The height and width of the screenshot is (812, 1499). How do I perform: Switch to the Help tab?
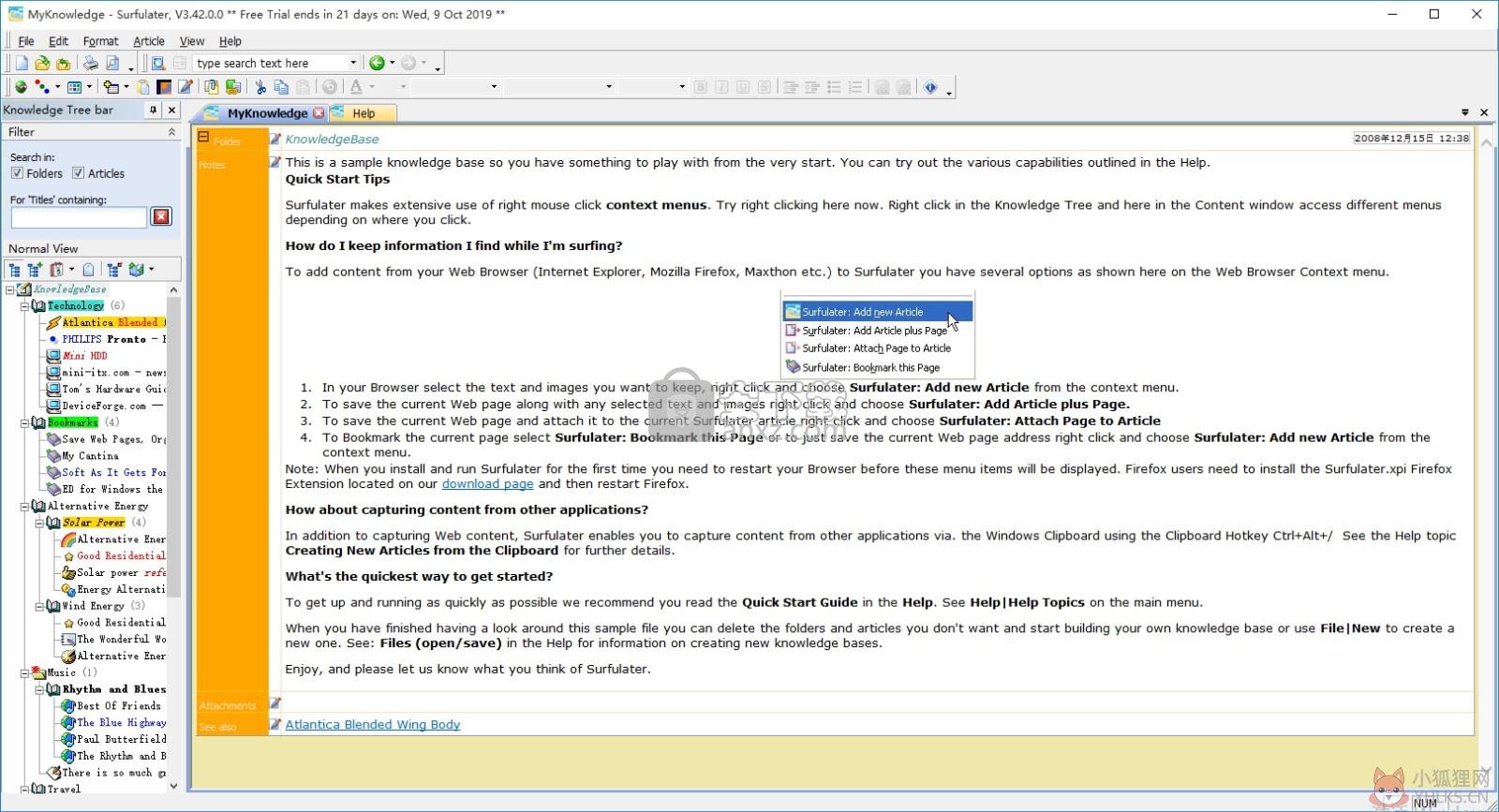pos(364,113)
